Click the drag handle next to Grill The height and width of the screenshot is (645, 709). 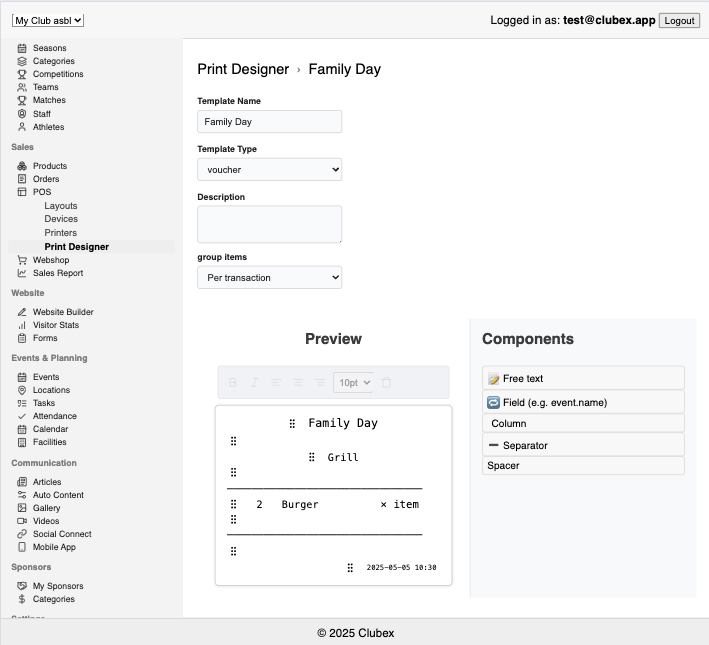(312, 457)
